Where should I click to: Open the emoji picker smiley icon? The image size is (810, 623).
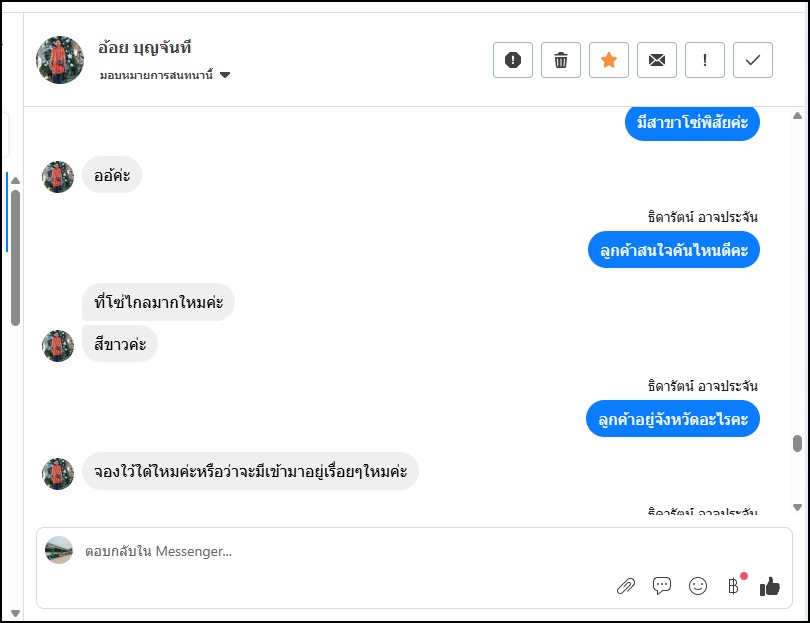click(x=698, y=586)
